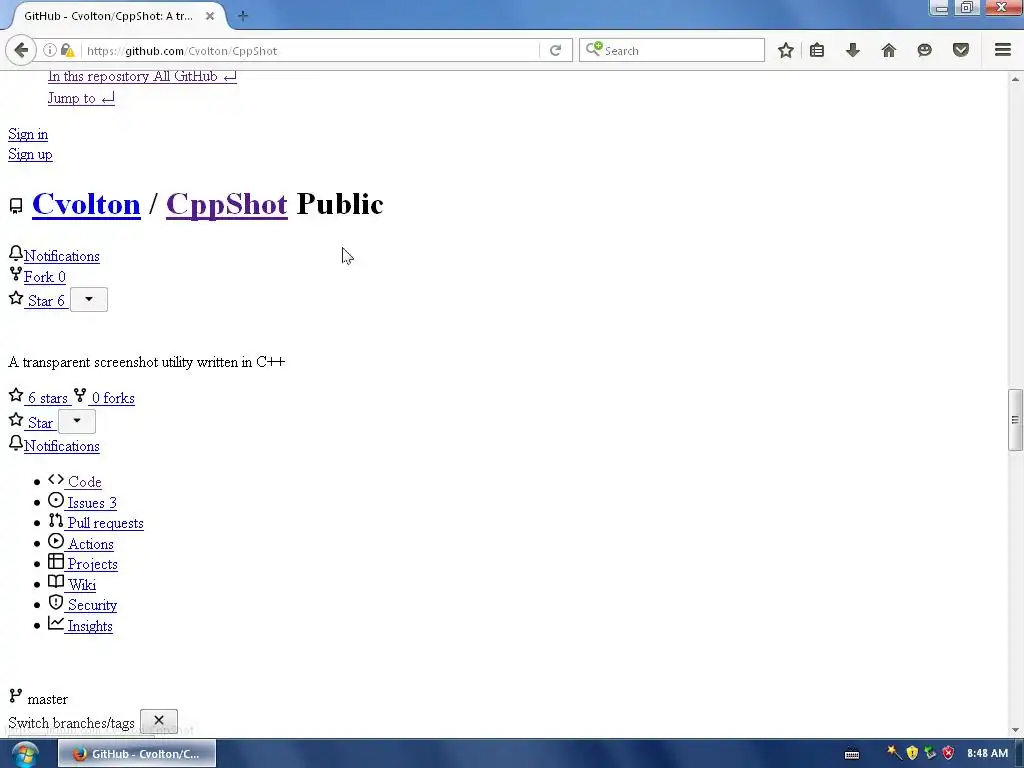Open the Issues 3 tab
This screenshot has width=1024, height=768.
coord(91,503)
